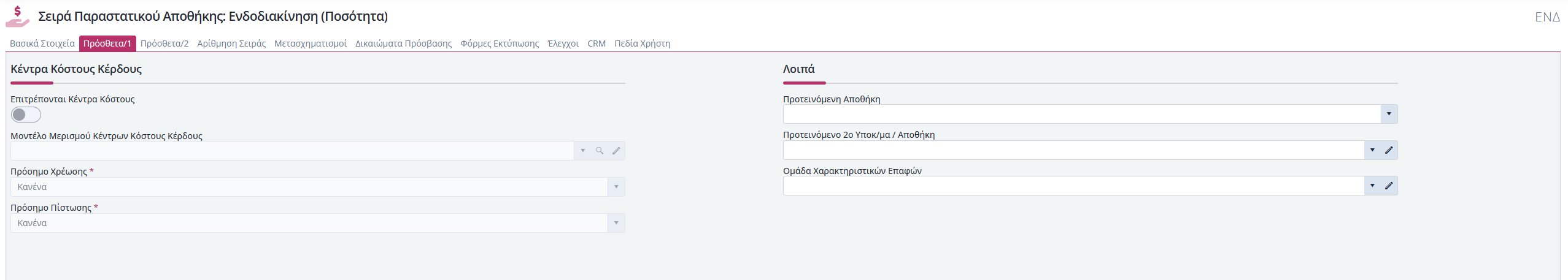This screenshot has height=280, width=1568.
Task: Click inside the Προτεινόμενη Αποθήκη field
Action: 1082,114
